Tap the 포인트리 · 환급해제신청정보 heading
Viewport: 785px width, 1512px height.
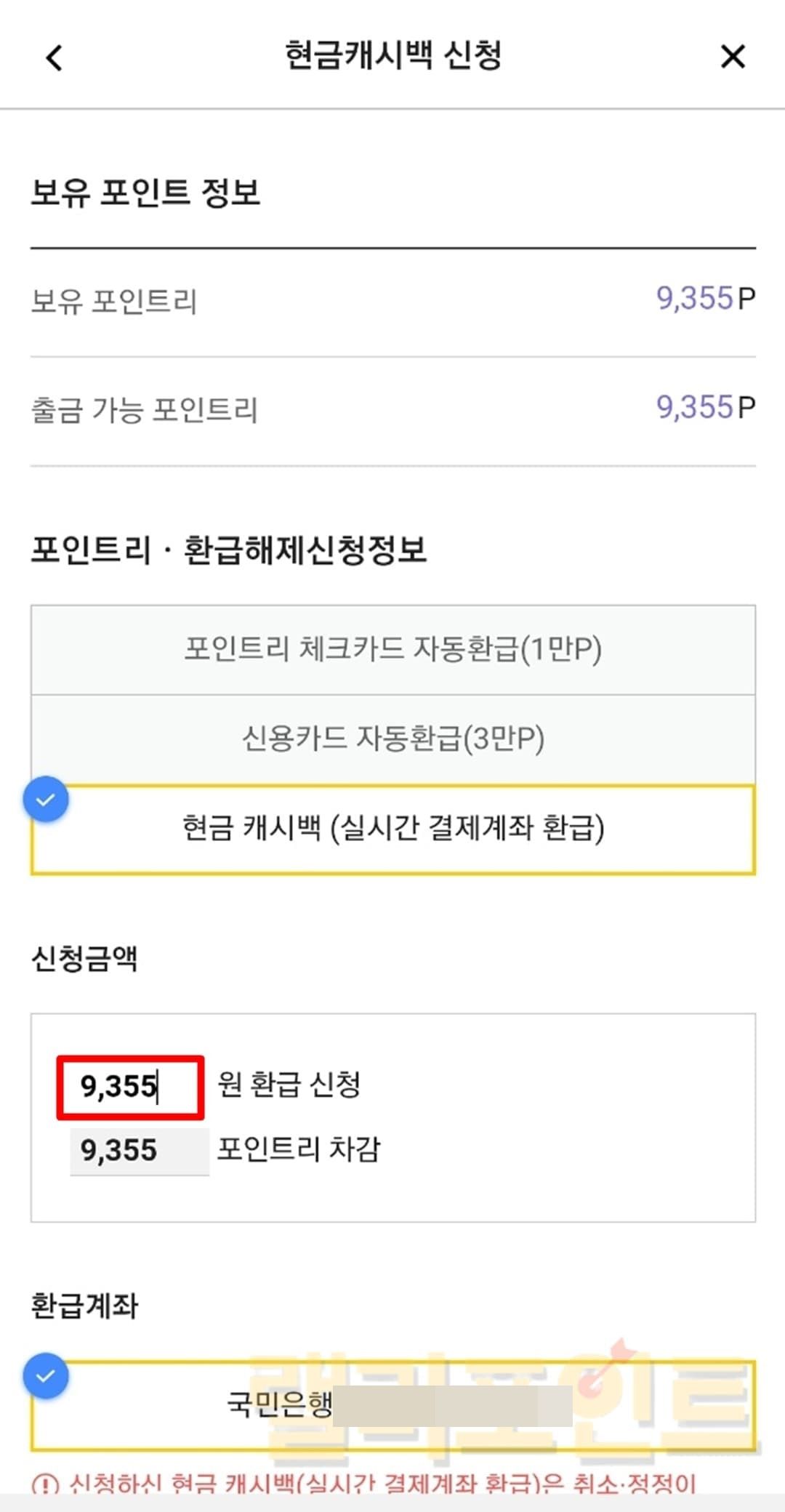228,550
